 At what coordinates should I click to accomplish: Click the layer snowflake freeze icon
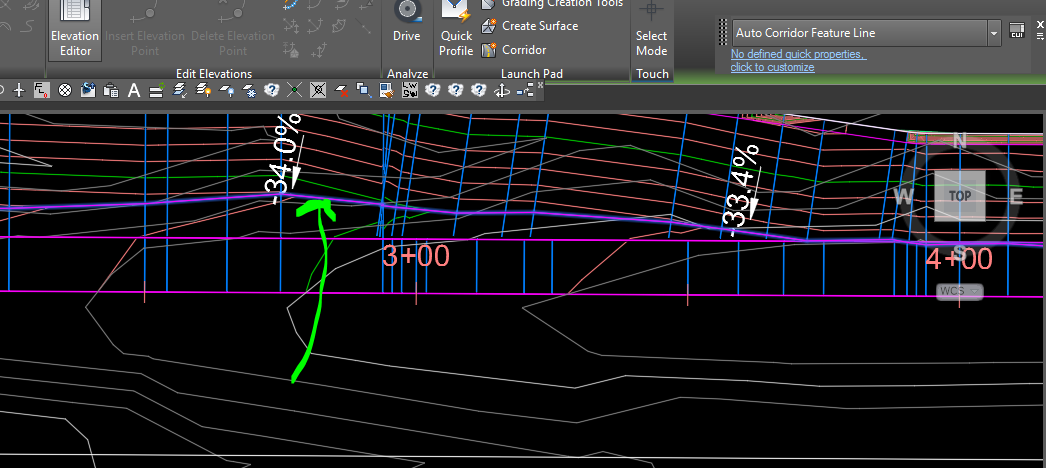249,90
